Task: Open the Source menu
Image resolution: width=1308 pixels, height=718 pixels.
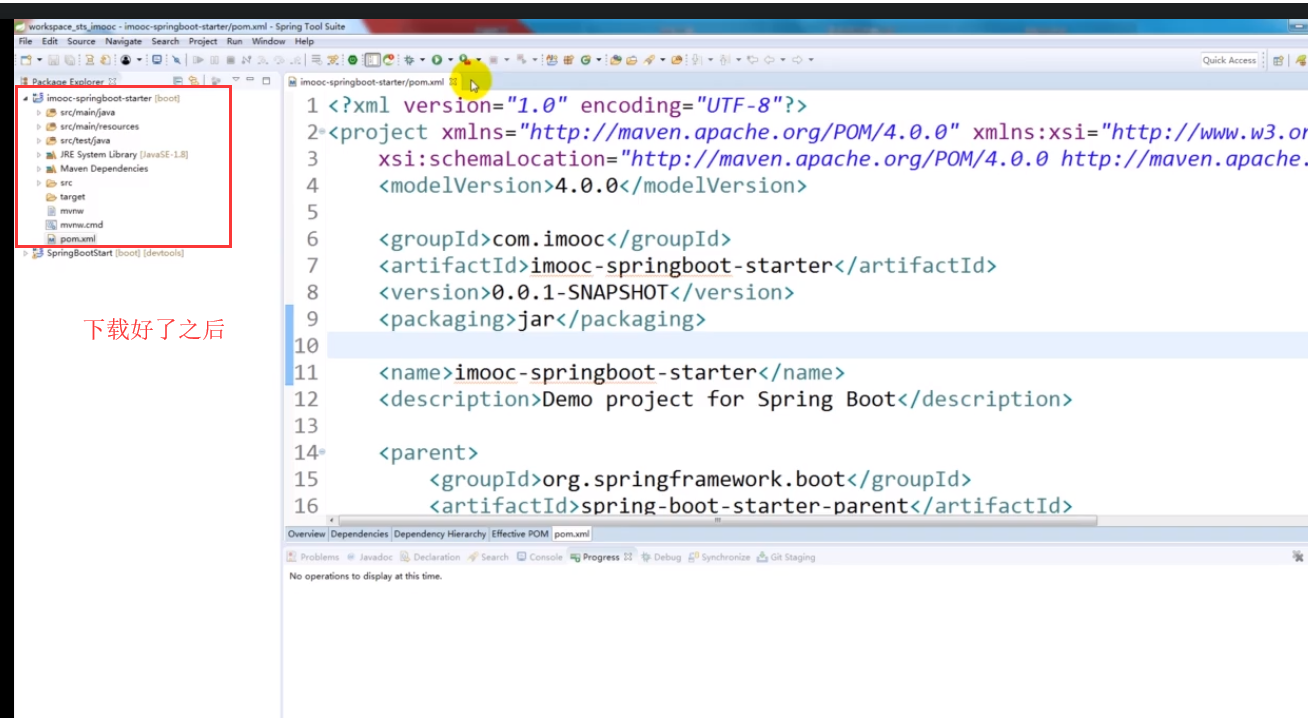Action: pos(81,41)
